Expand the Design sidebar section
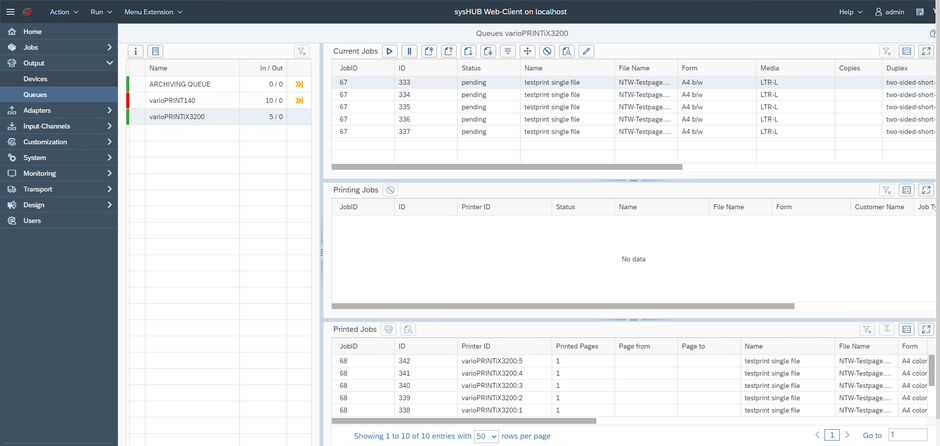The height and width of the screenshot is (446, 940). [x=59, y=205]
